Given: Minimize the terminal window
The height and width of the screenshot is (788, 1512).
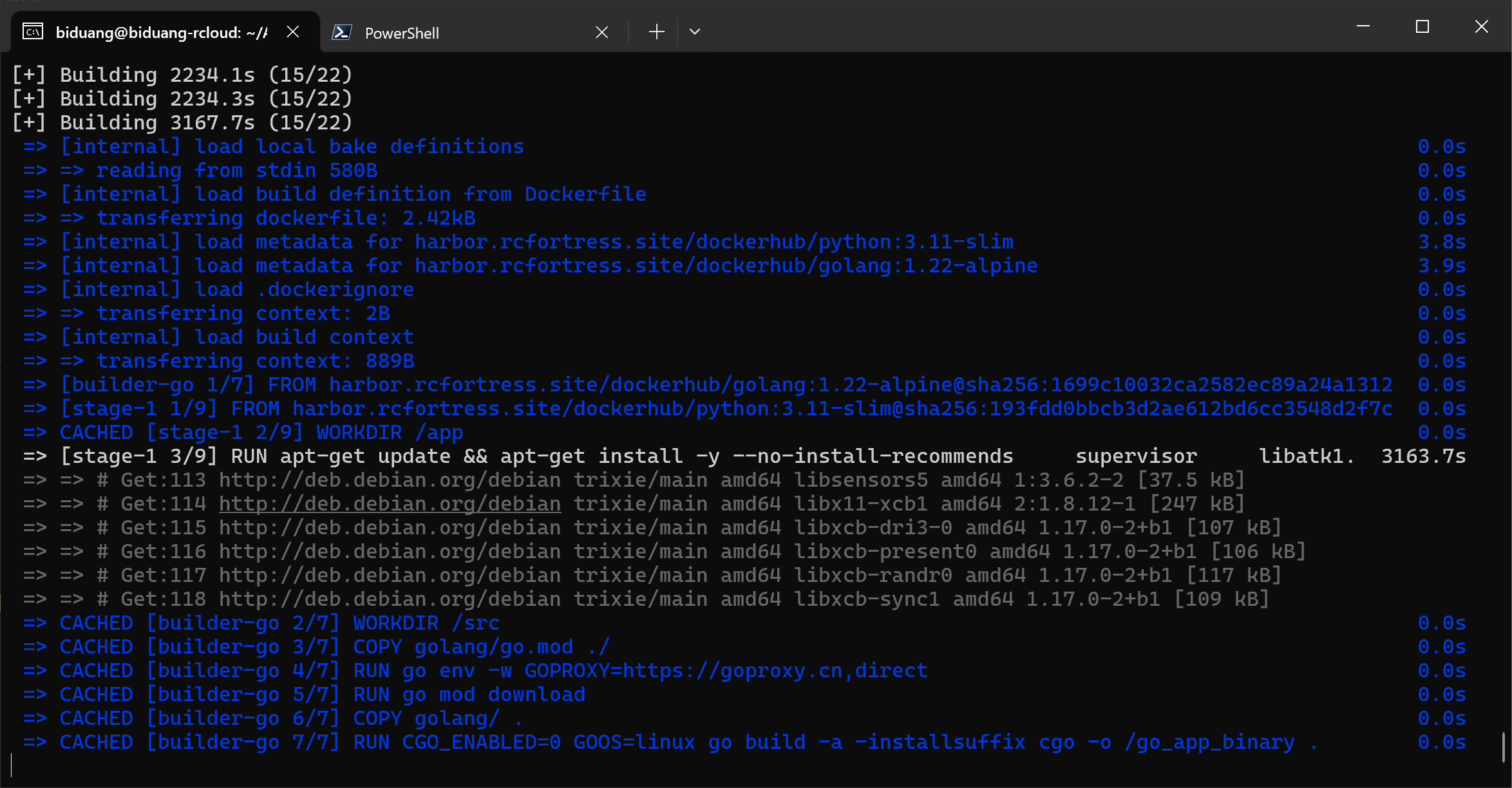Looking at the screenshot, I should pyautogui.click(x=1363, y=26).
